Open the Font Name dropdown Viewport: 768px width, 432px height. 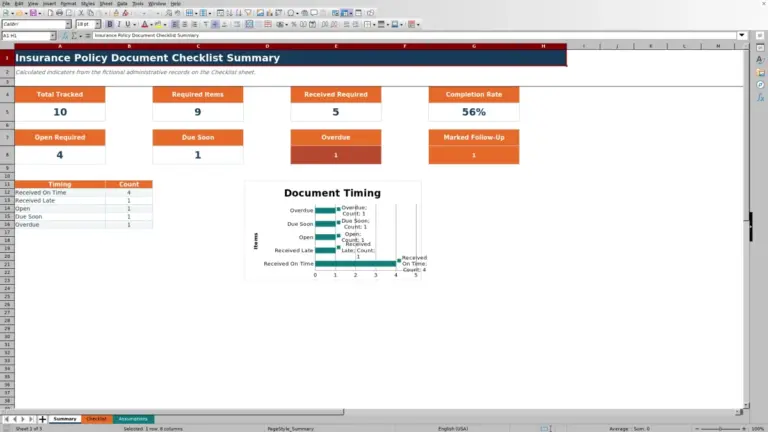(x=68, y=24)
